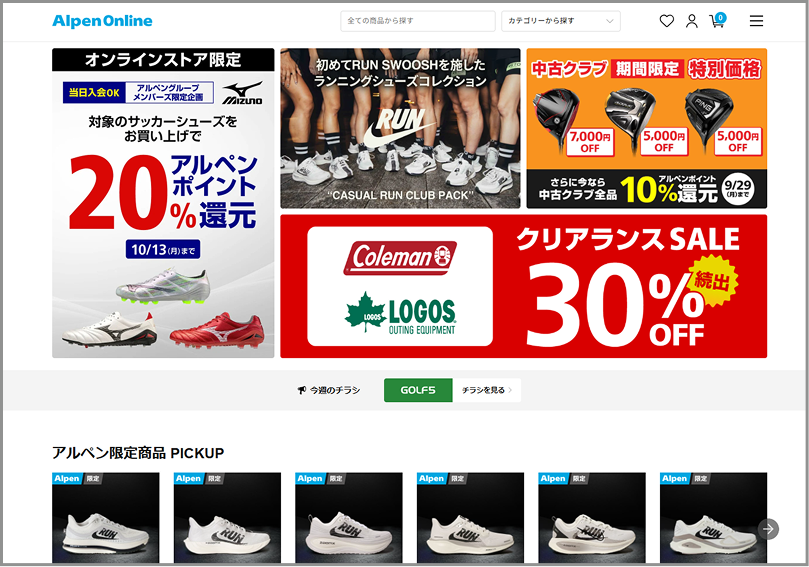
Task: Select the fifth Alpen限定 shoe thumbnail
Action: (x=592, y=518)
